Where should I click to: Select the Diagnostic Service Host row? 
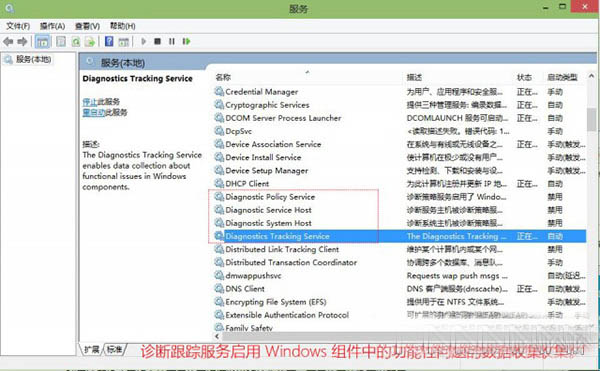(399, 210)
